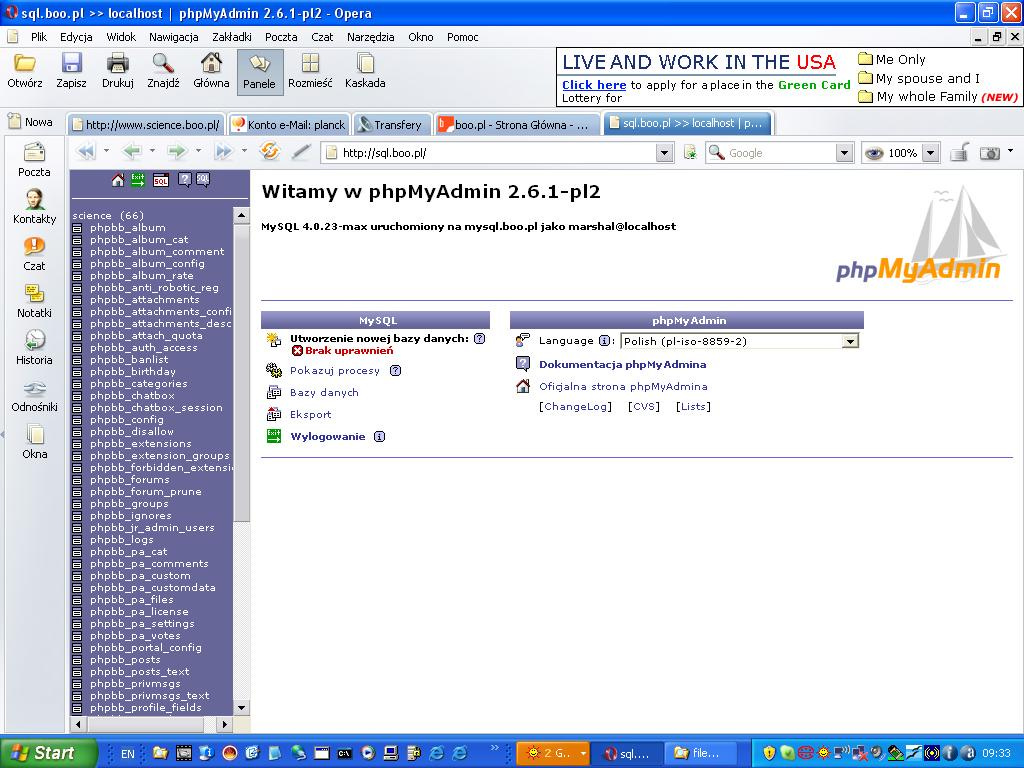The height and width of the screenshot is (768, 1024).
Task: Open the red SQL query window icon
Action: point(161,180)
